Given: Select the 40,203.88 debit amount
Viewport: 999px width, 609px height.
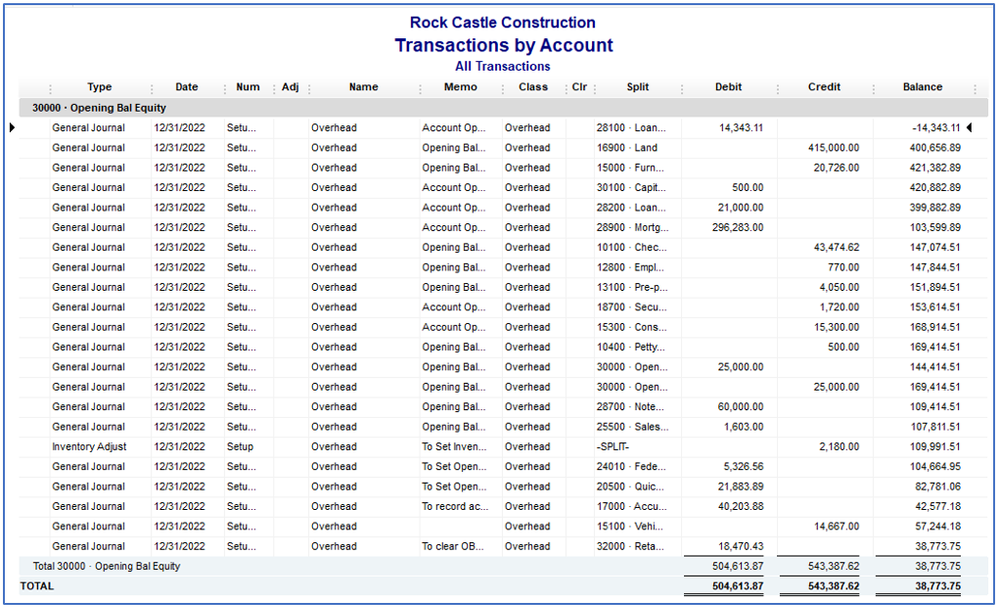Looking at the screenshot, I should click(740, 506).
